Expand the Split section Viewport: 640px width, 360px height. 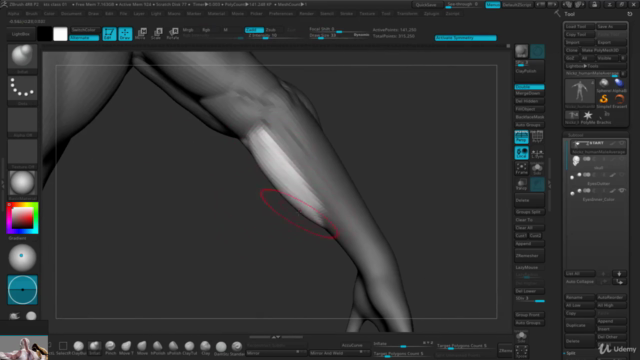click(571, 353)
